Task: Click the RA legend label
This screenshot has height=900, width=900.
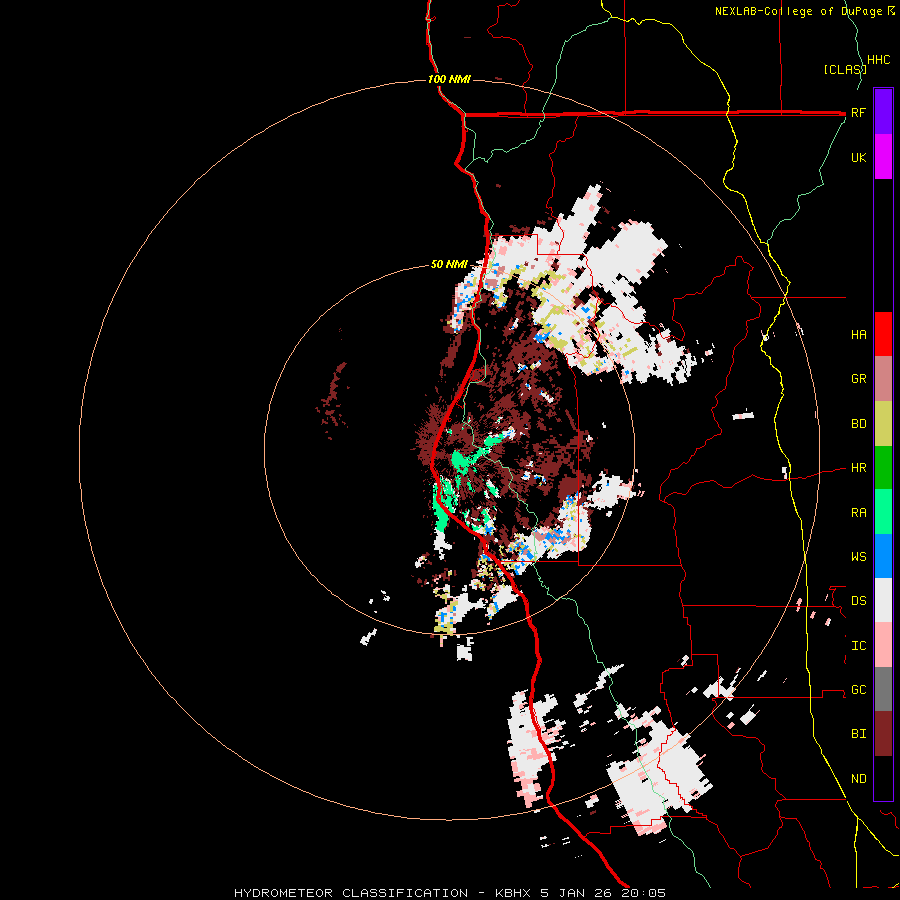Action: [x=858, y=512]
